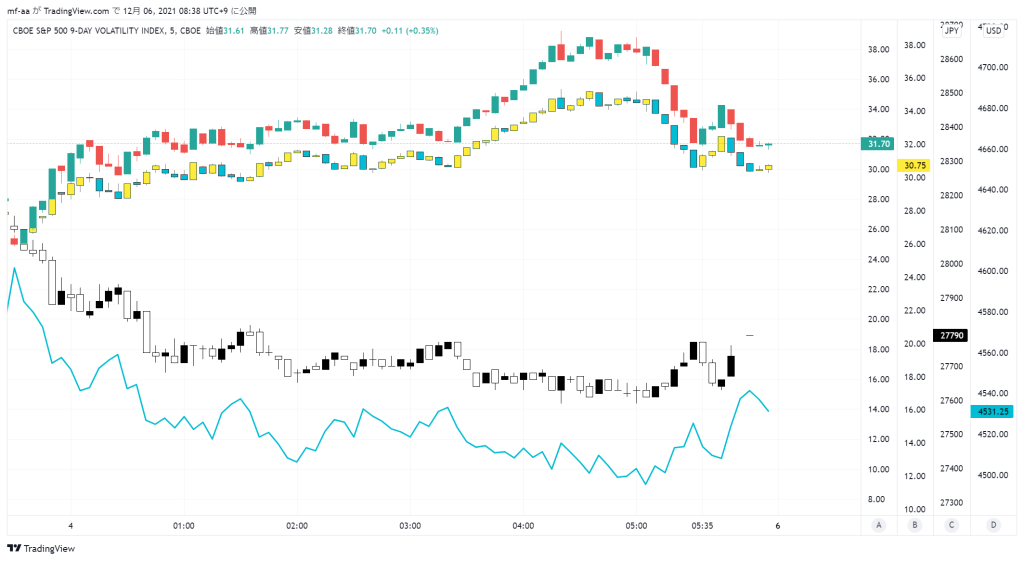Screen dimensions: 1024x561
Task: Click the 04:00 time axis label
Action: pyautogui.click(x=523, y=526)
